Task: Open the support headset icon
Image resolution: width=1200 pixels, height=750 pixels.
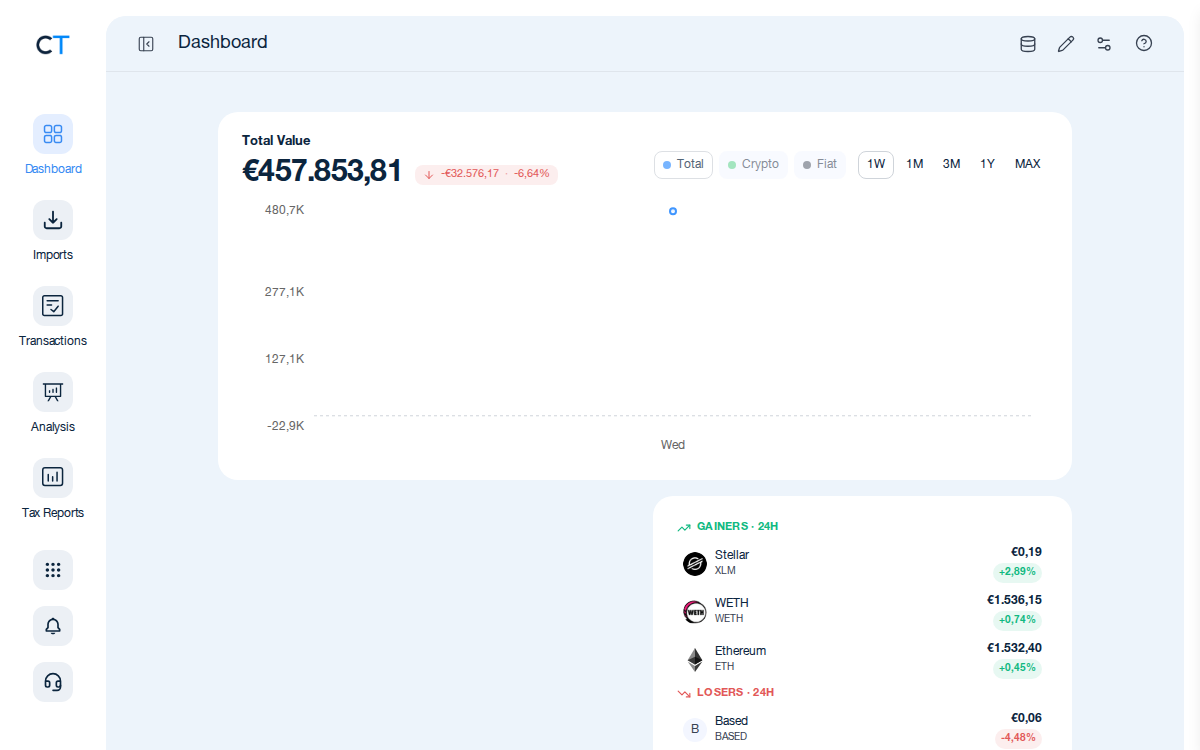Action: pos(53,682)
